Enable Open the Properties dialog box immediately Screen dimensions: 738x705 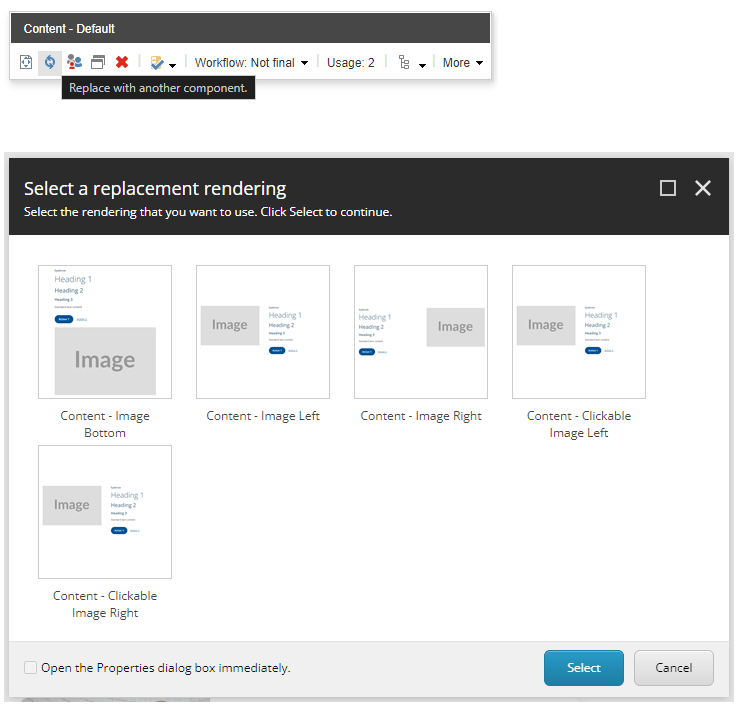[x=31, y=668]
